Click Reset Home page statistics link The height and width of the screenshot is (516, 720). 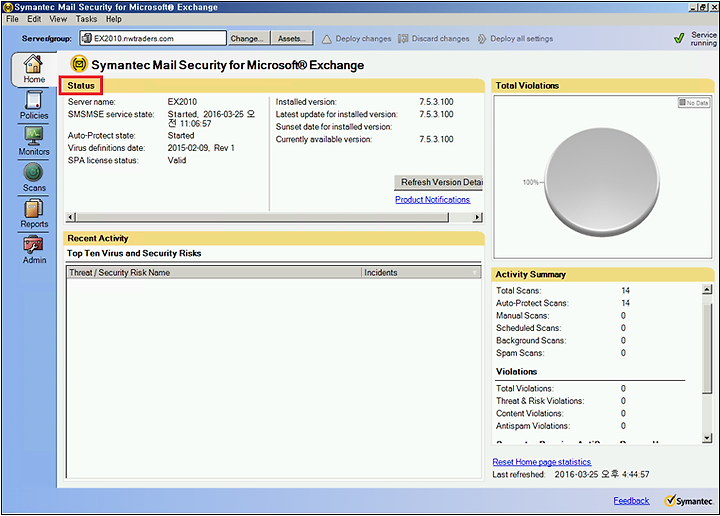tap(542, 462)
